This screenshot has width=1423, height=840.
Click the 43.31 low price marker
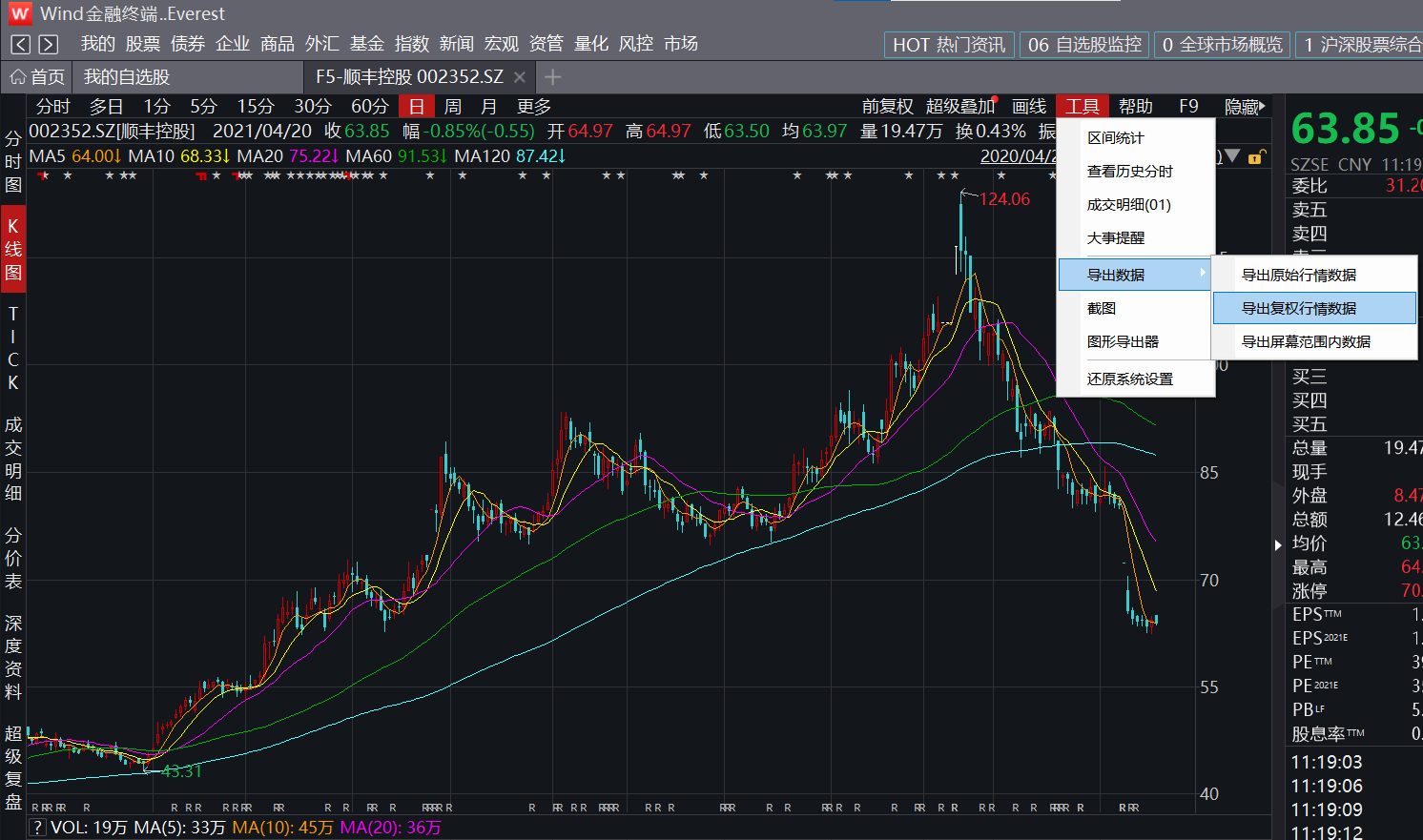181,771
